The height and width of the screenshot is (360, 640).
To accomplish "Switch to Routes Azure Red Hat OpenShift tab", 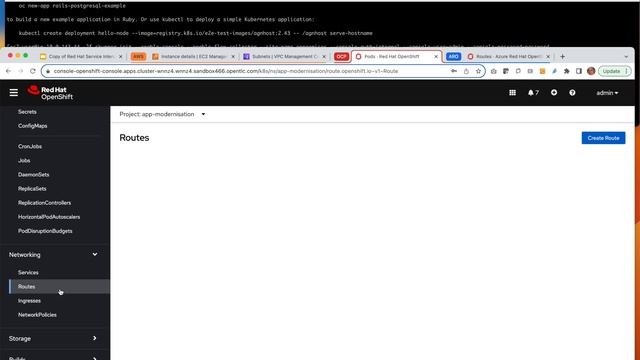I will (x=509, y=56).
